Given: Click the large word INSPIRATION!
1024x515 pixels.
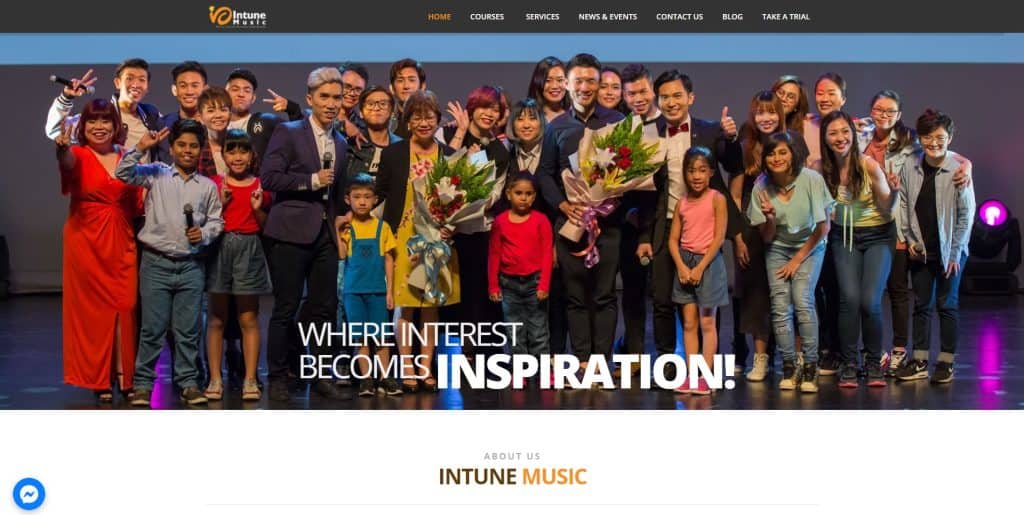Looking at the screenshot, I should tap(586, 372).
